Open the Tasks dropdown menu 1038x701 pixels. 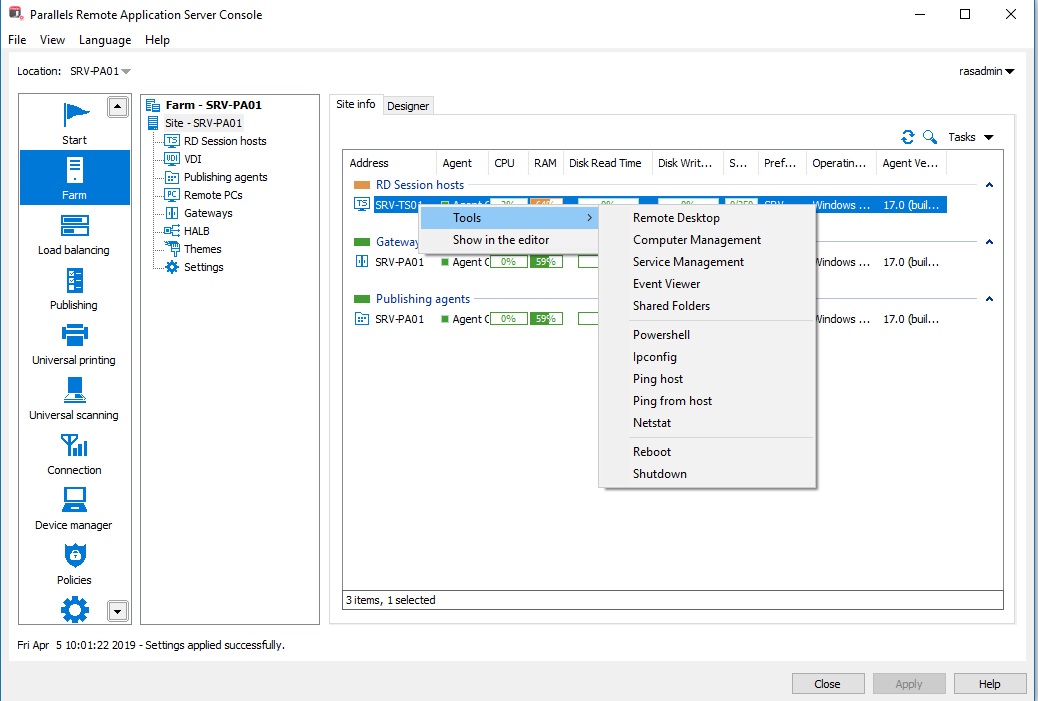point(970,137)
